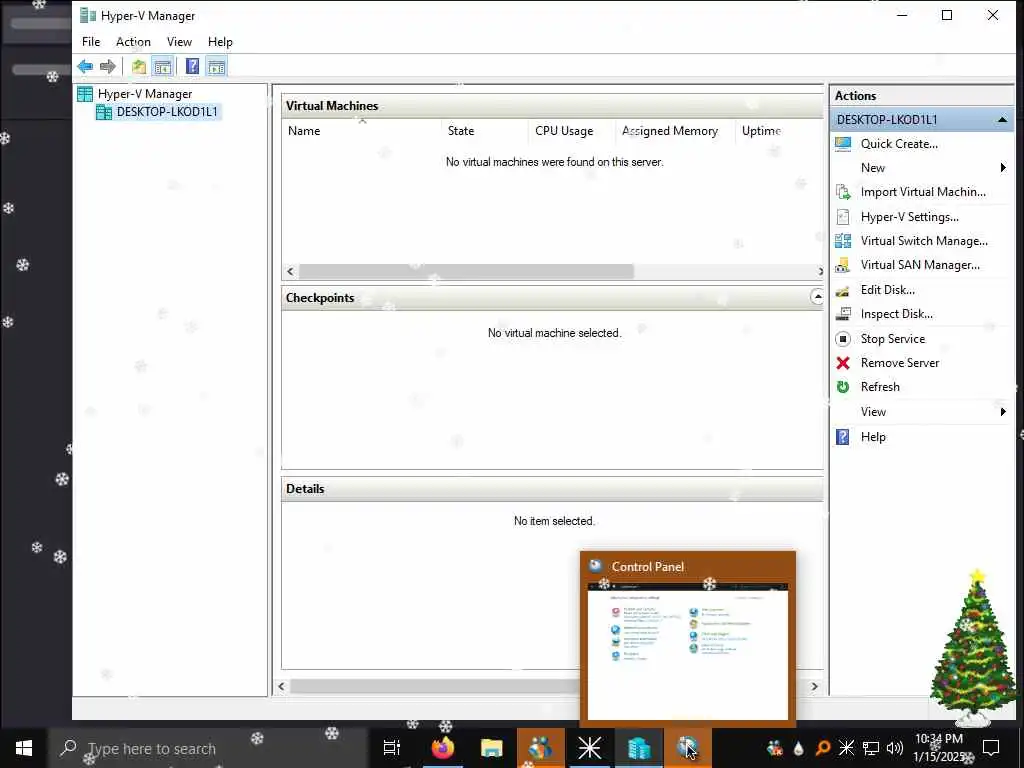Open the volume speaker tray icon

[x=895, y=748]
